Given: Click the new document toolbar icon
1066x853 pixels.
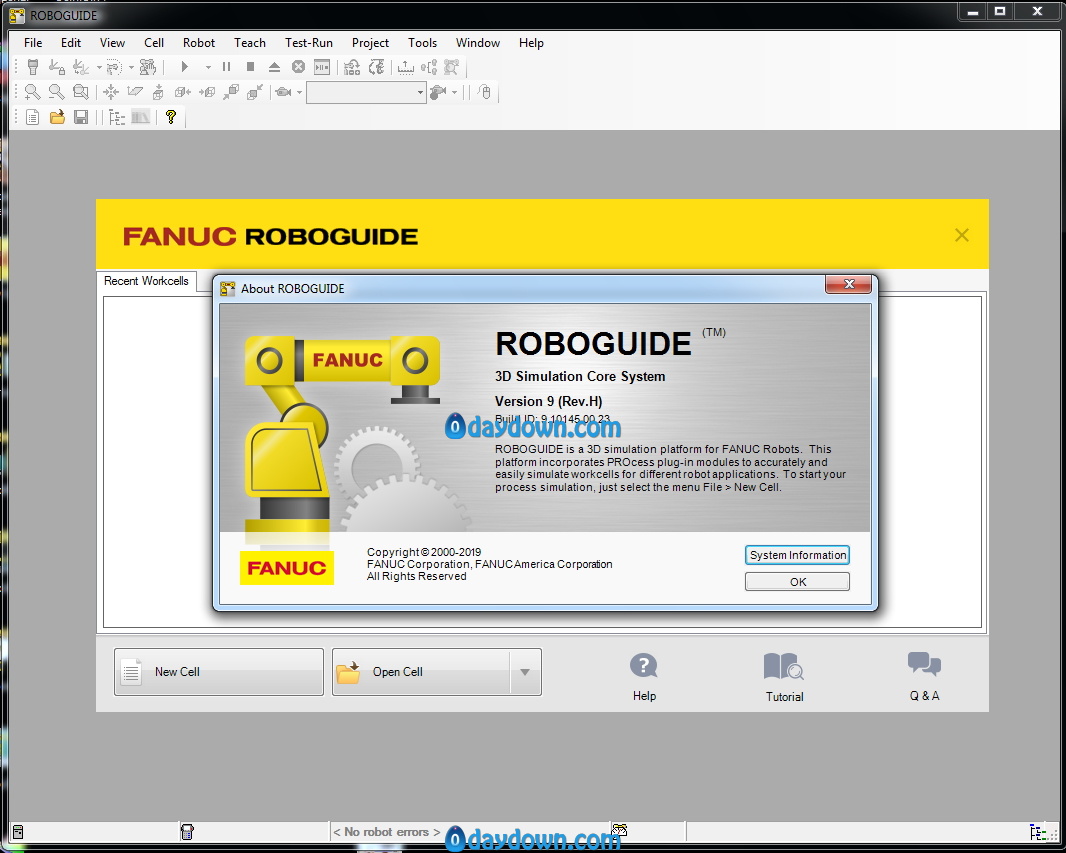Looking at the screenshot, I should [32, 117].
